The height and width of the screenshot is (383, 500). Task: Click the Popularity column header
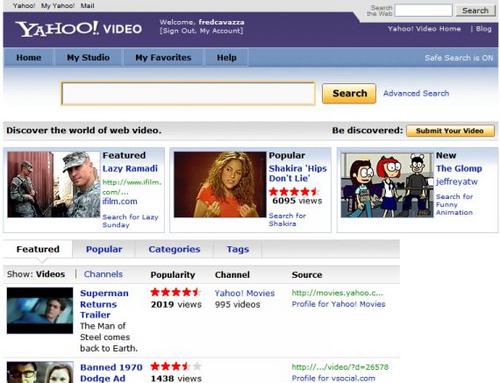point(173,275)
